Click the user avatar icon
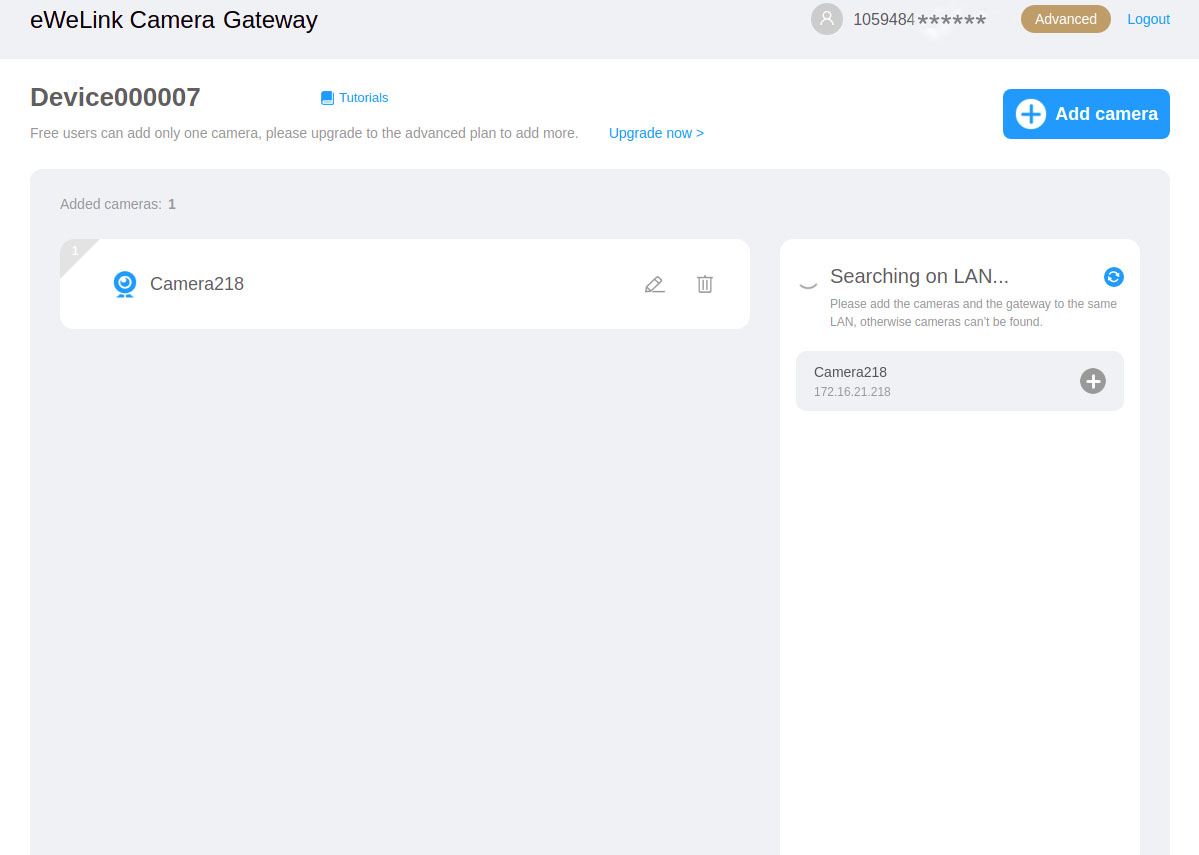The height and width of the screenshot is (855, 1199). pyautogui.click(x=826, y=19)
